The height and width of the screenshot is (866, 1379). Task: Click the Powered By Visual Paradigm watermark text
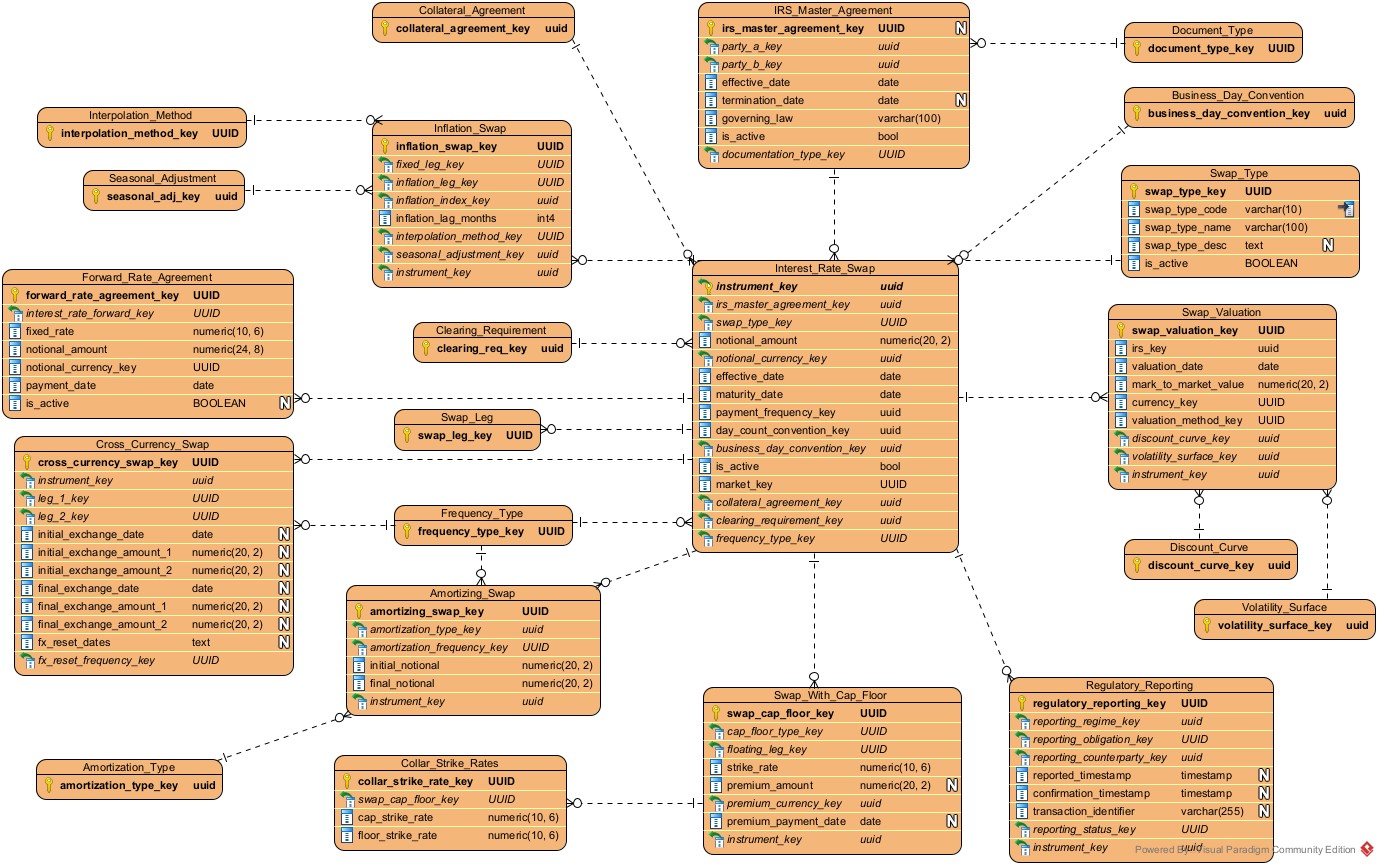[x=1243, y=850]
